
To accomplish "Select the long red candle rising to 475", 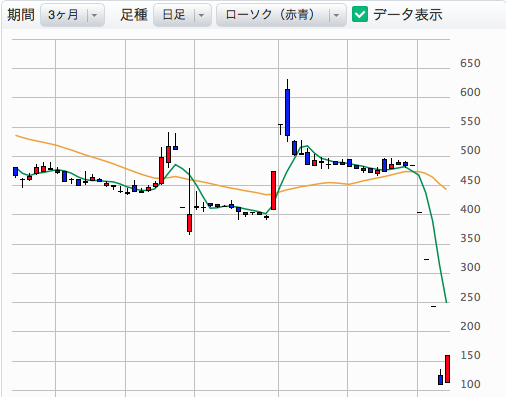I will tap(273, 190).
